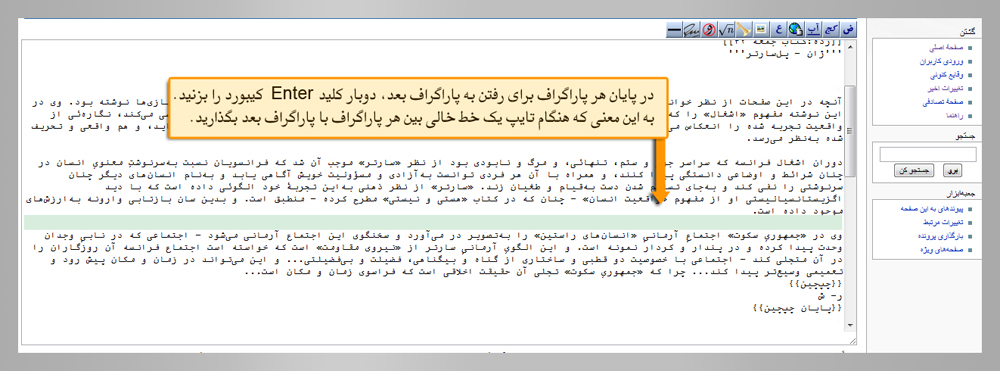This screenshot has height=371, width=1000.
Task: Click the بارگذاری پرونده upload file link
Action: [x=941, y=236]
